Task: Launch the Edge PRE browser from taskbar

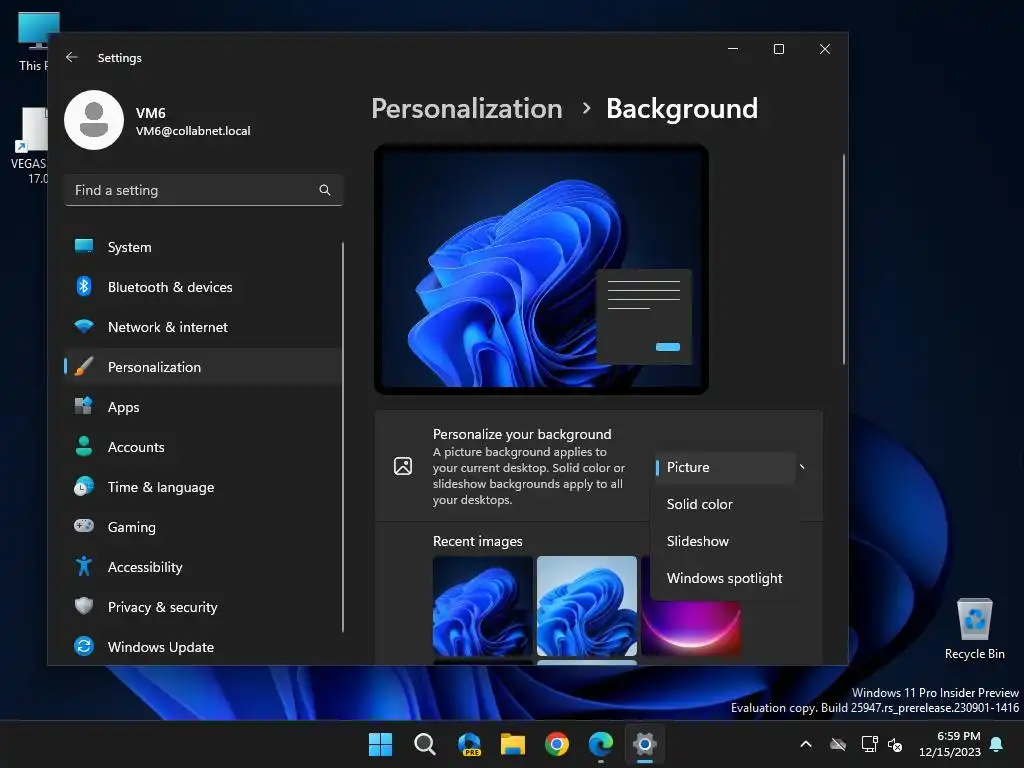Action: point(469,744)
